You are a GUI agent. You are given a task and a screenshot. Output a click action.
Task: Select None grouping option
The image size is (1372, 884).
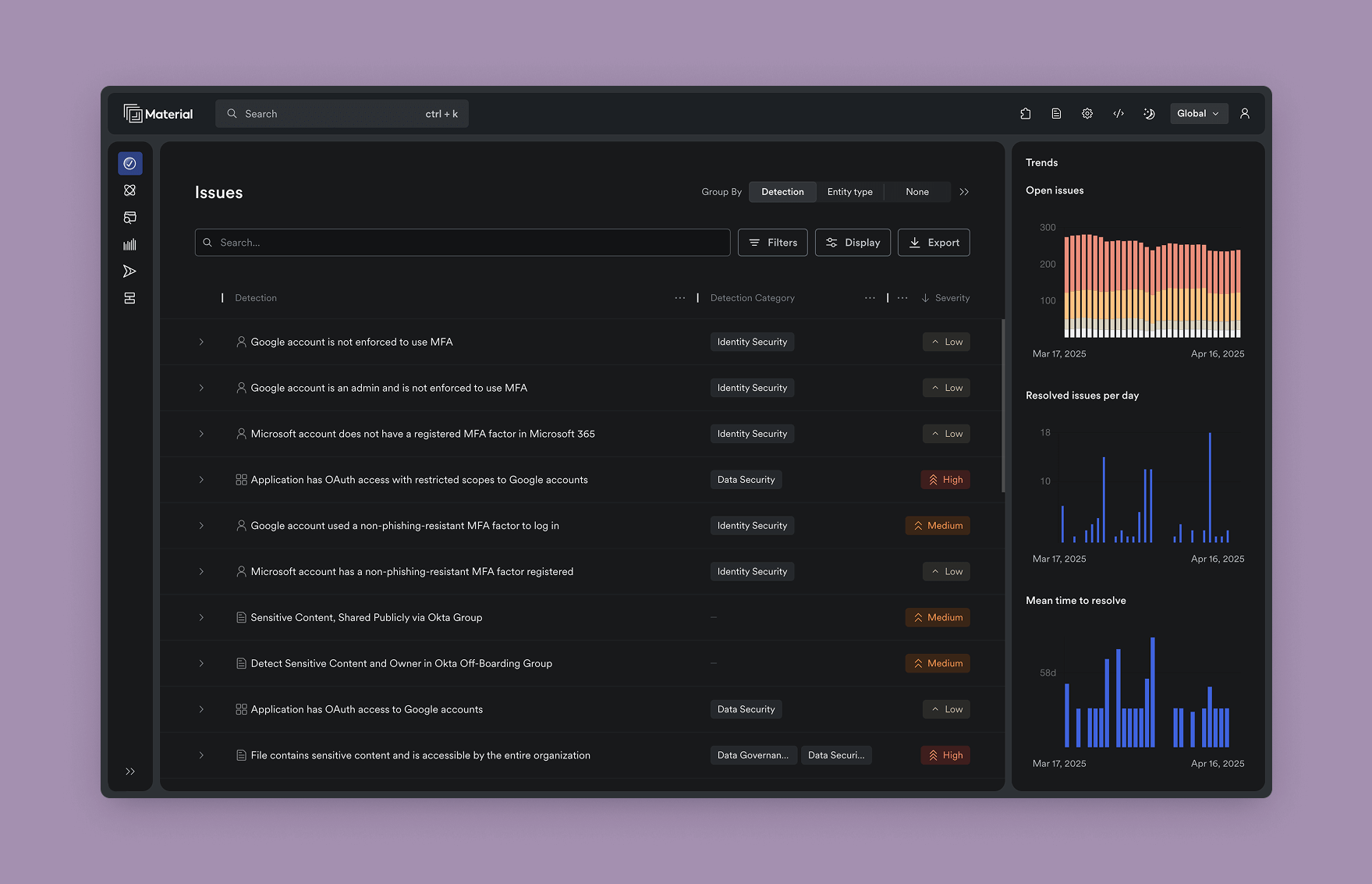(x=917, y=192)
